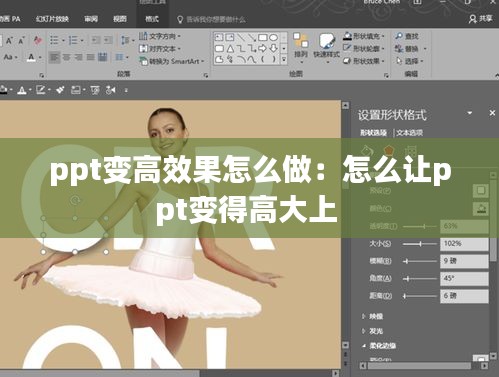Switch to the 审阅 review tab
This screenshot has height=377, width=499.
[91, 19]
